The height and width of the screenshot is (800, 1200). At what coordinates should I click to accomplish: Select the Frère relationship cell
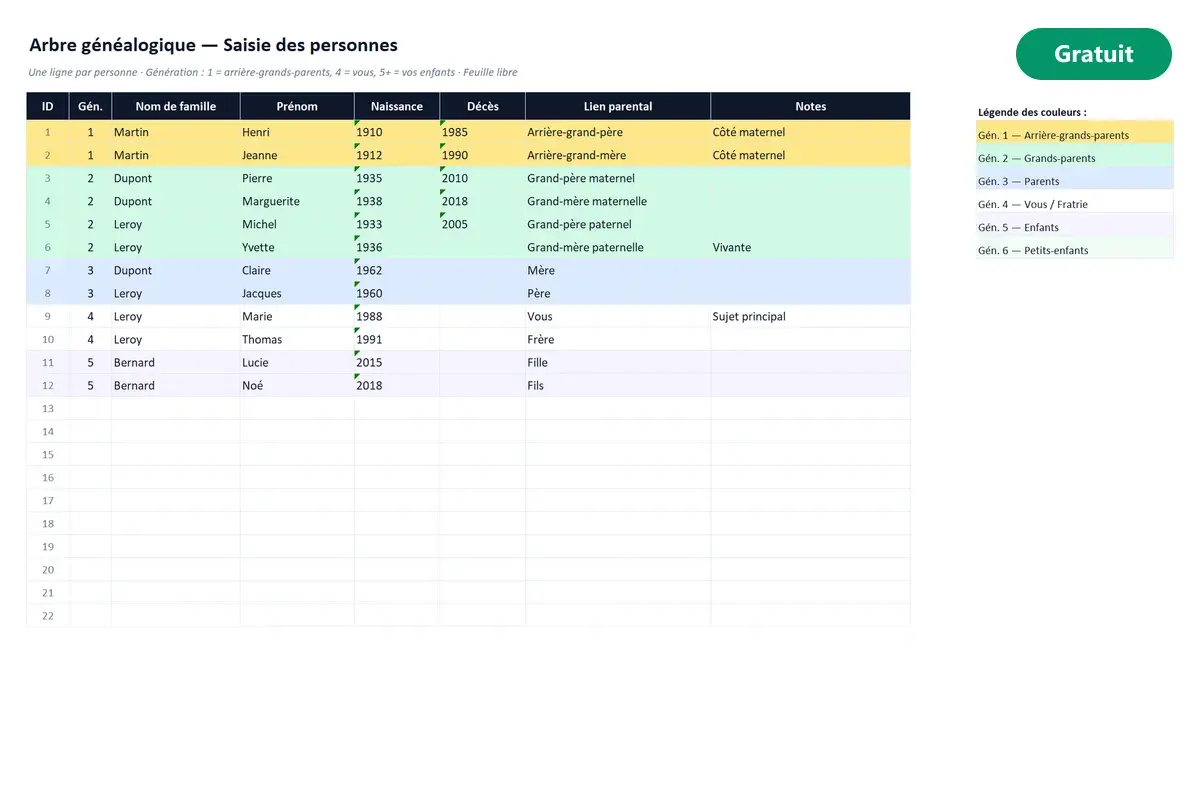(x=618, y=339)
